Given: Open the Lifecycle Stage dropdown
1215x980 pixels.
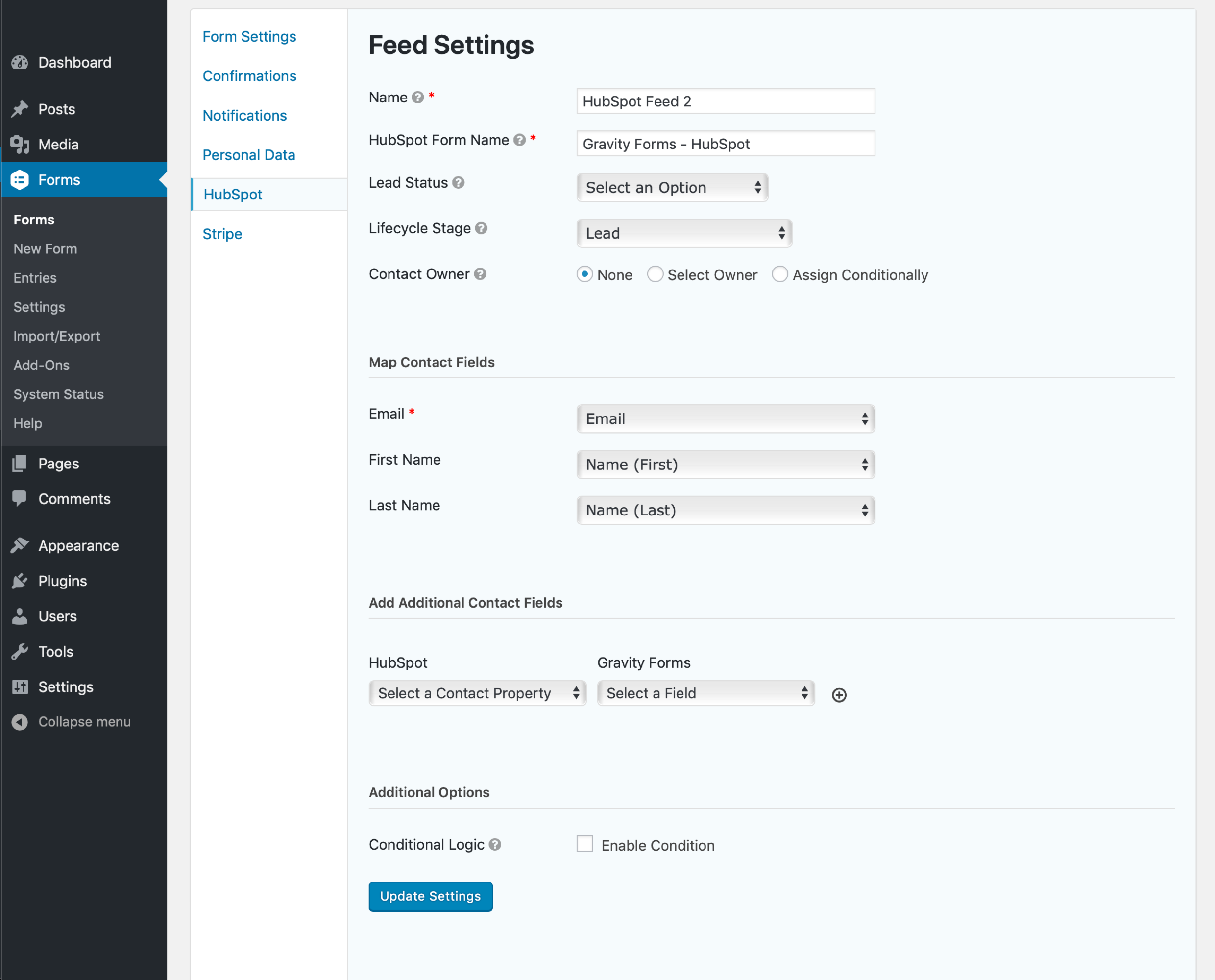Looking at the screenshot, I should click(x=684, y=233).
